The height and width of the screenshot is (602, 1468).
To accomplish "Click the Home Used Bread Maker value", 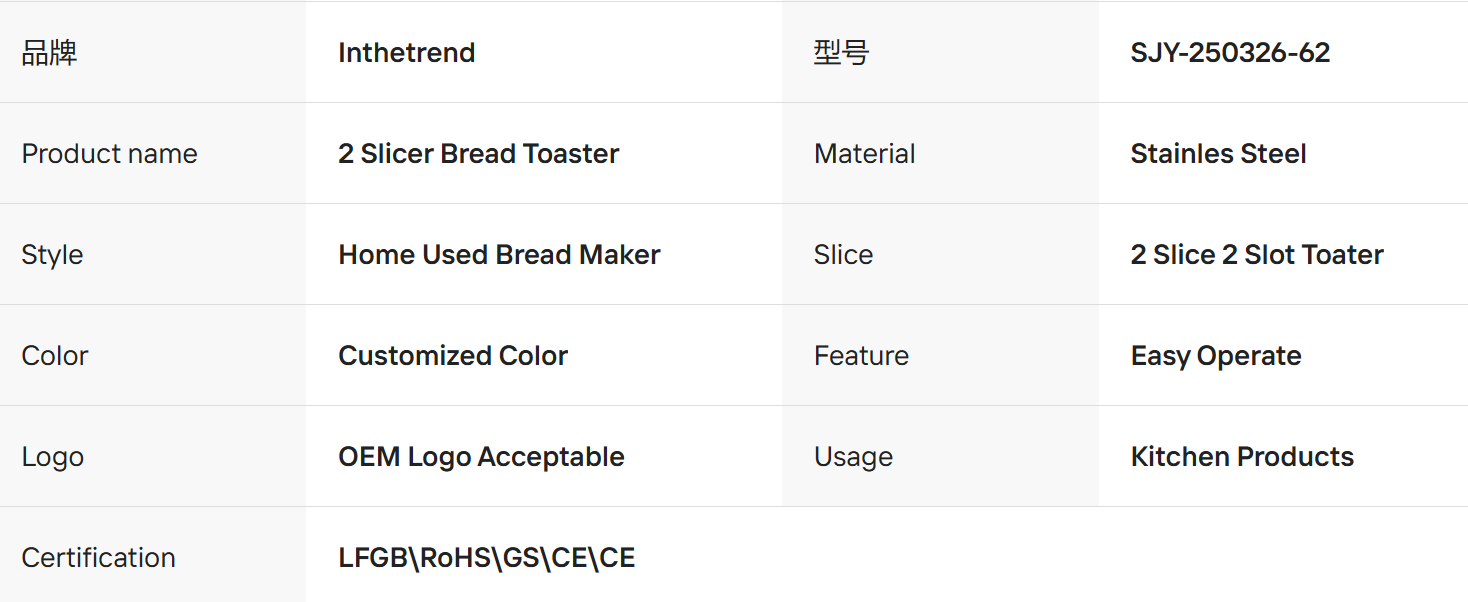I will coord(499,255).
